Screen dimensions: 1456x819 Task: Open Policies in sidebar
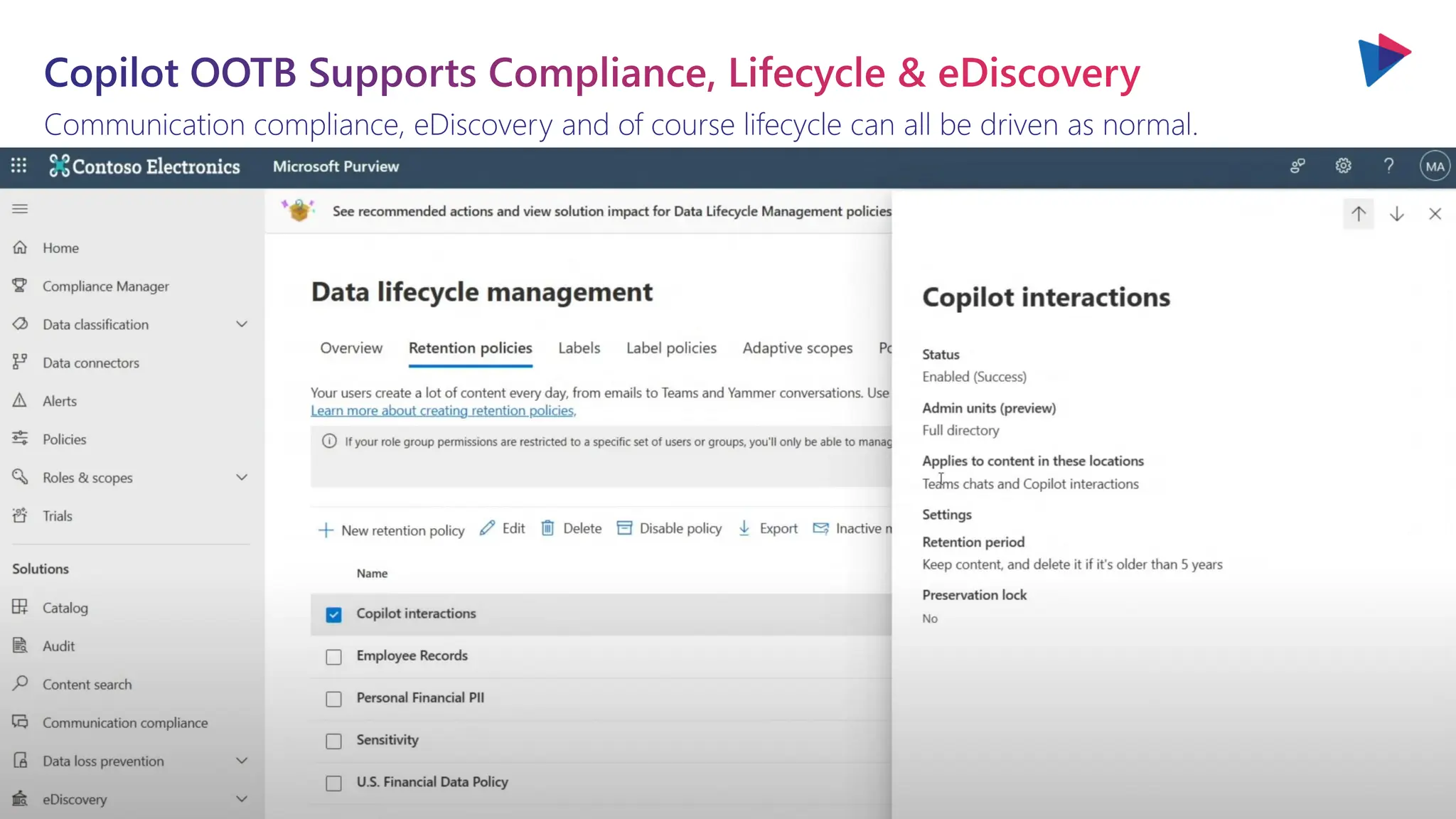[x=64, y=439]
